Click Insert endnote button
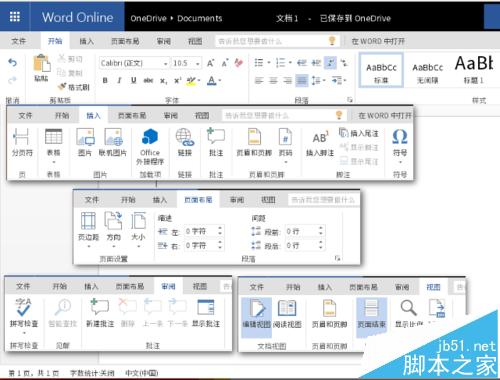This screenshot has width=500, height=380. pos(359,133)
